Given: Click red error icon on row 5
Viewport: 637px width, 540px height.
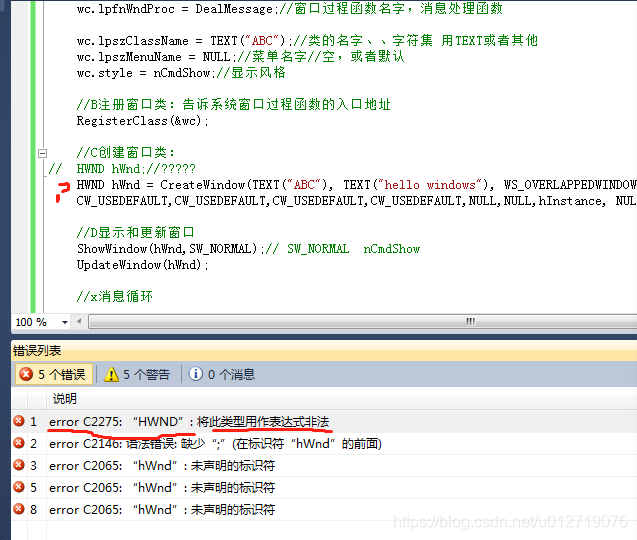Looking at the screenshot, I should point(19,487).
